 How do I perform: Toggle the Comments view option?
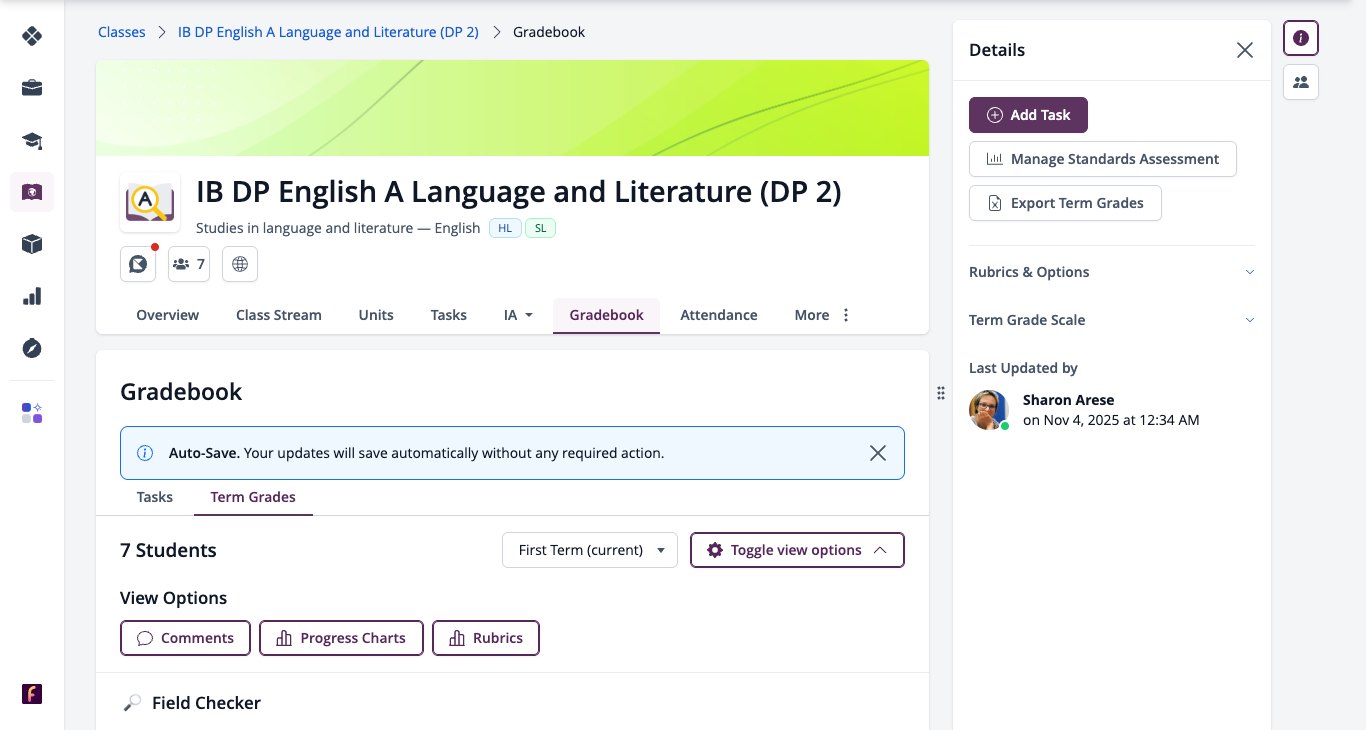(x=185, y=638)
